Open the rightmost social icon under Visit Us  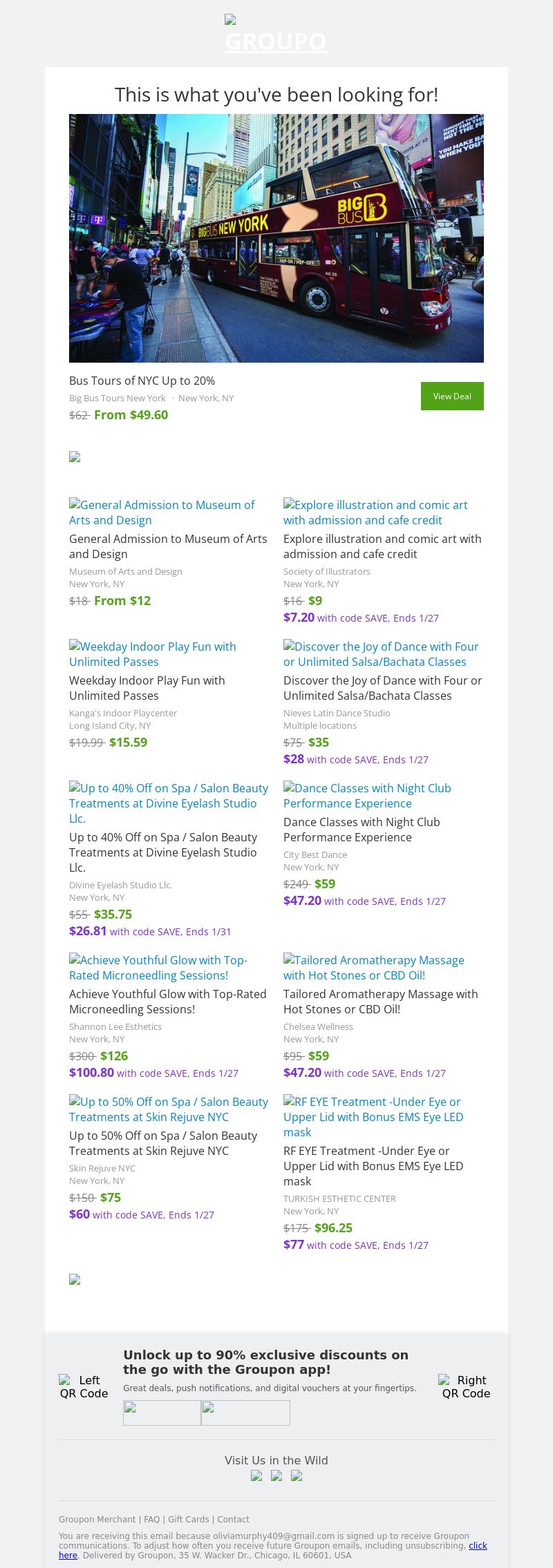(297, 1475)
